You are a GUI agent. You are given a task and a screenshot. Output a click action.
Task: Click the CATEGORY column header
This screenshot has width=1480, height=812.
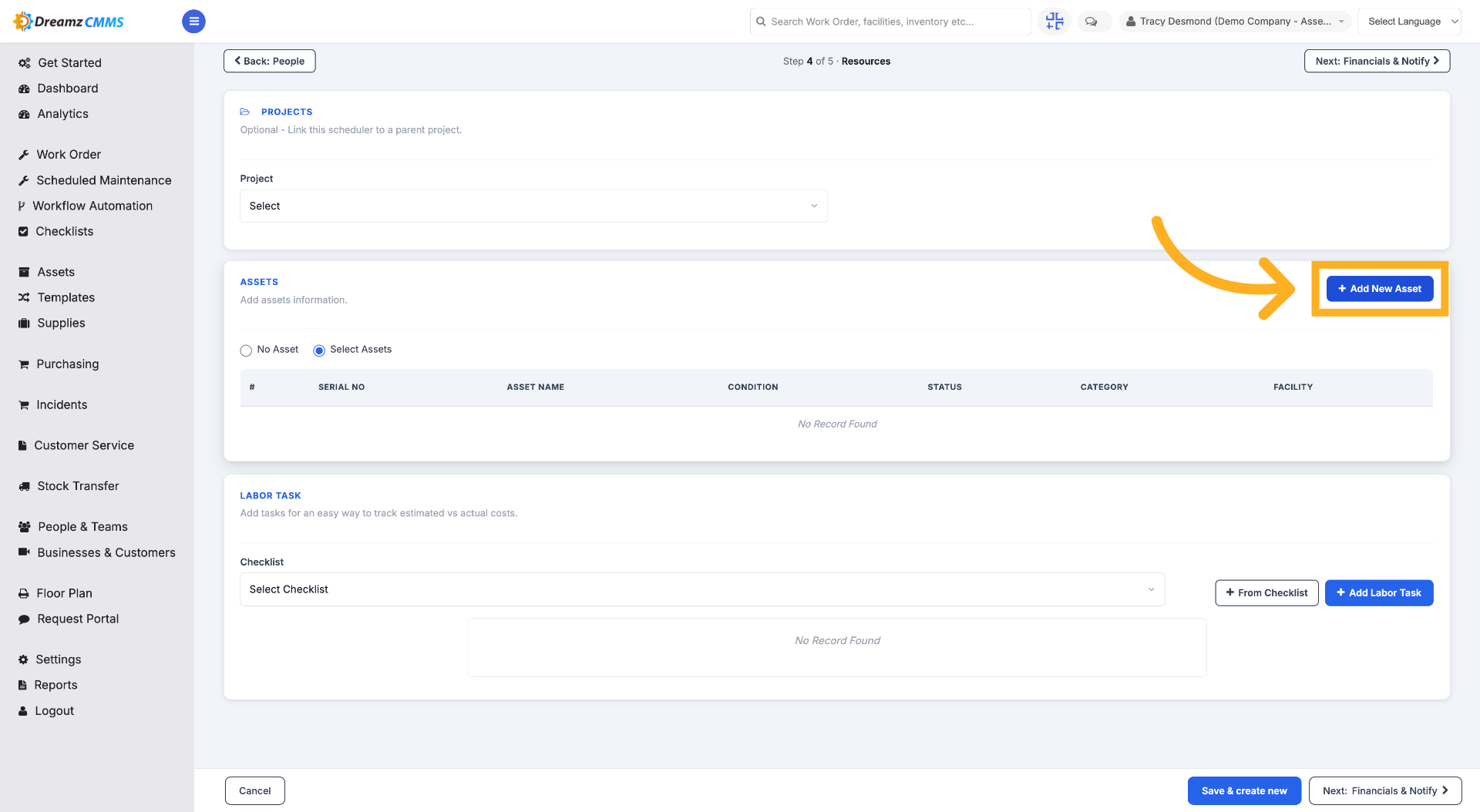pyautogui.click(x=1105, y=388)
